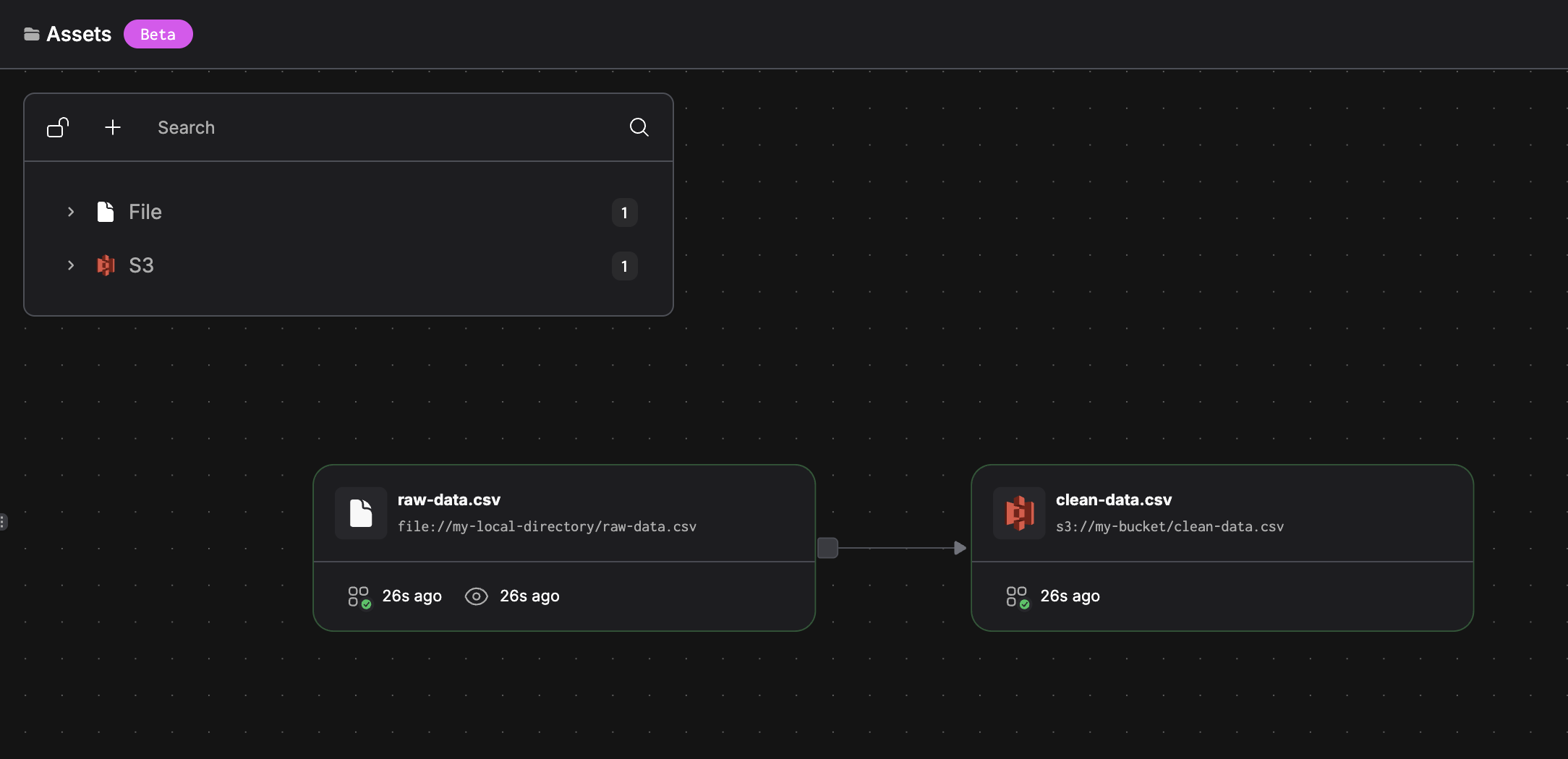Select the clean-data.csv asset node
Screen dimensions: 1568x759
click(x=1222, y=547)
